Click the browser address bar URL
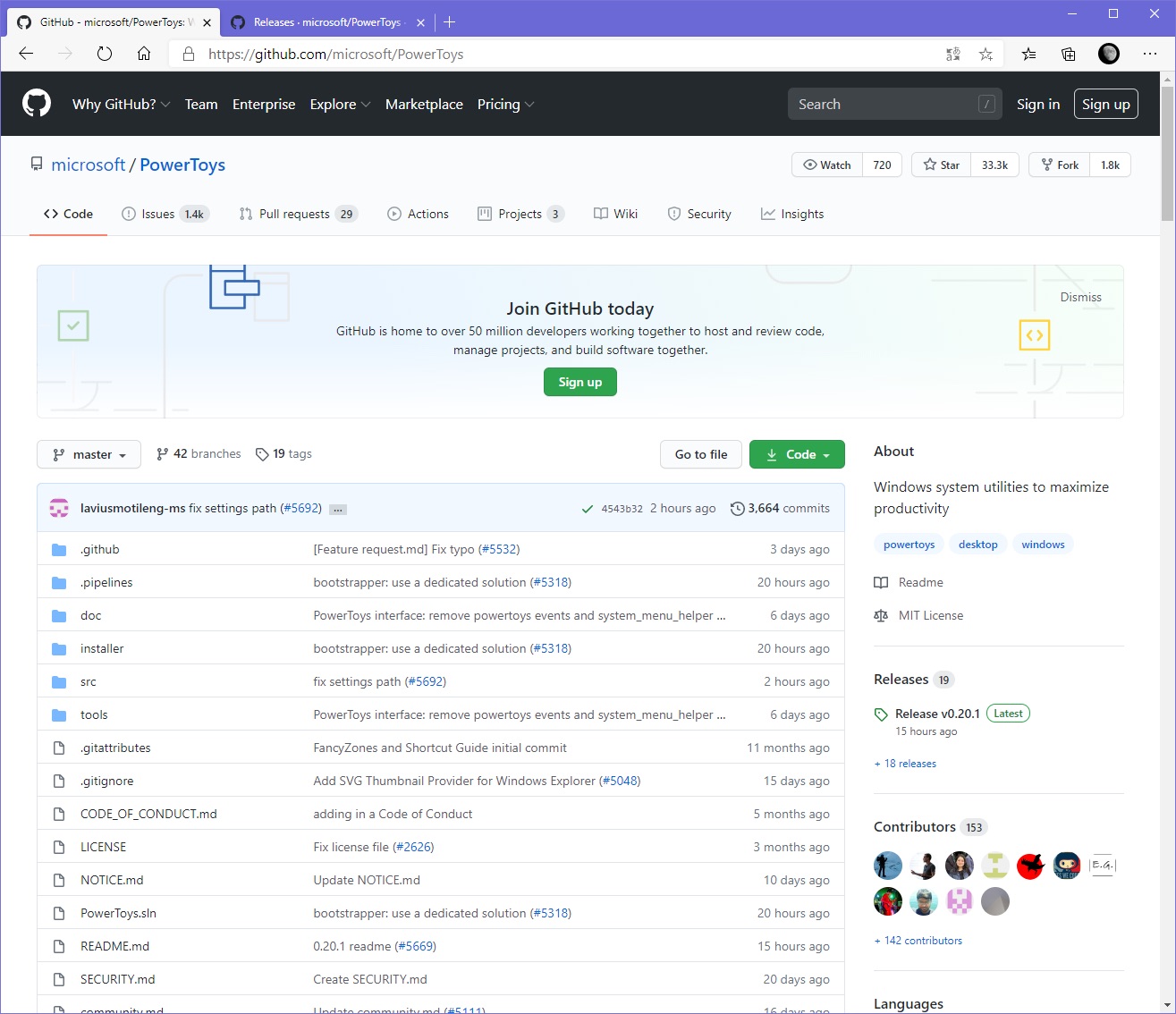 click(335, 54)
